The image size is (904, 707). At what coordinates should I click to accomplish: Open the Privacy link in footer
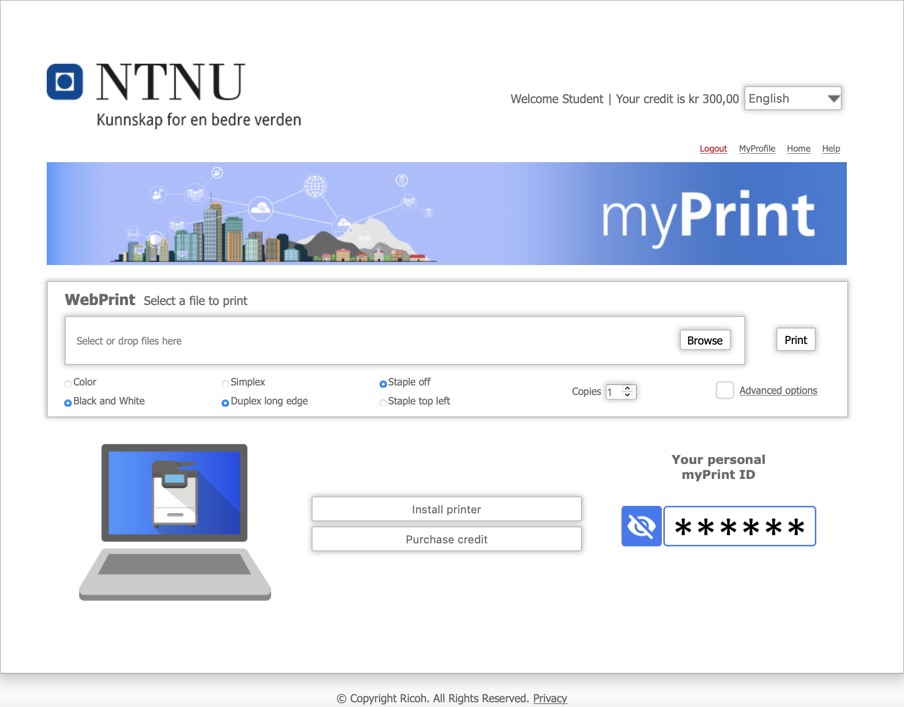click(550, 698)
